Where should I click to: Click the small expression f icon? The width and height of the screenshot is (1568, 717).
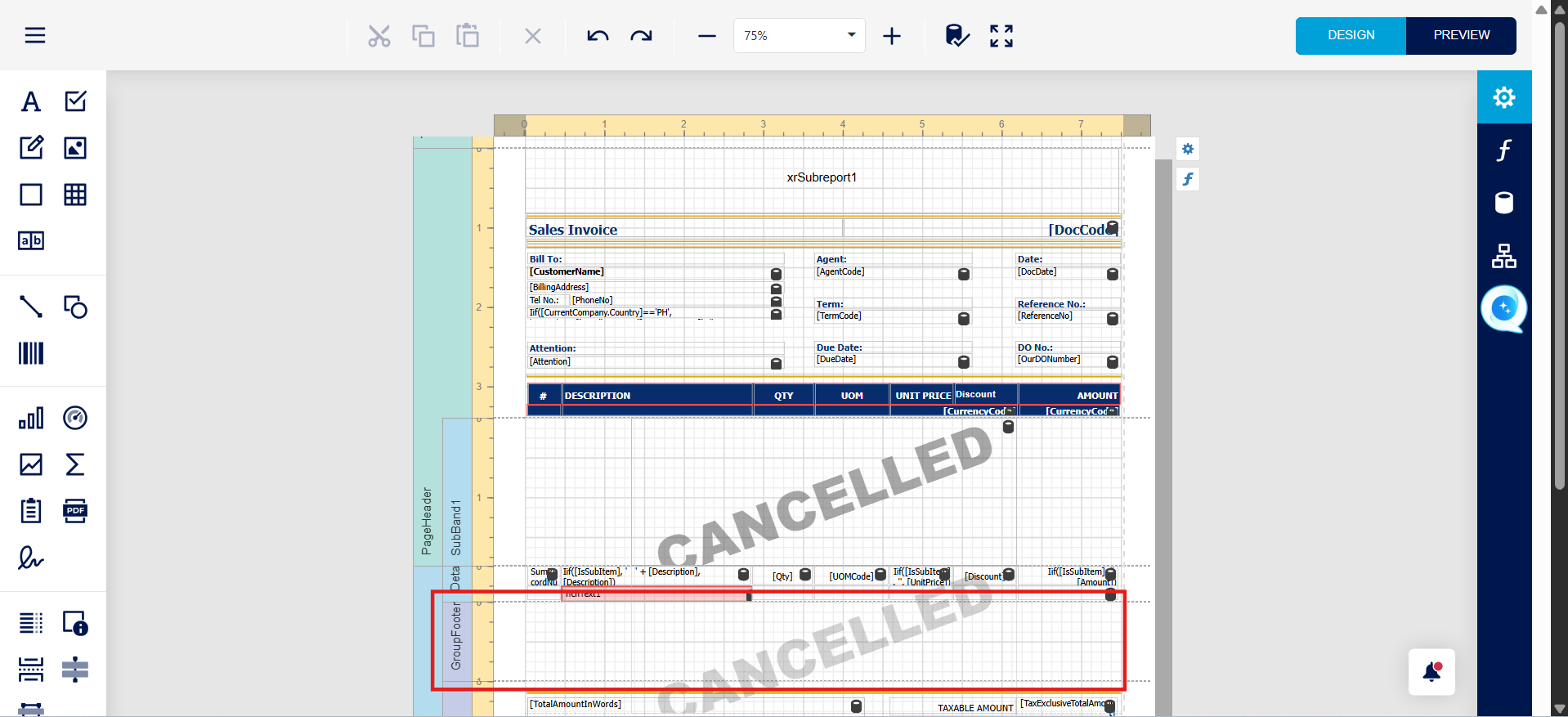tap(1188, 179)
